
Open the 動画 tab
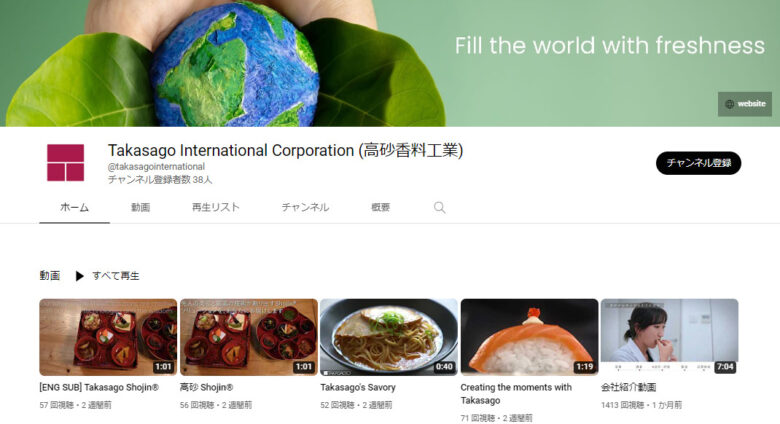point(140,208)
